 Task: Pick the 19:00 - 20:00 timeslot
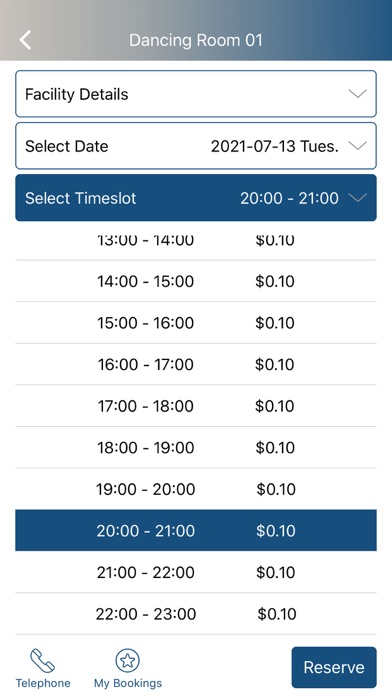pyautogui.click(x=196, y=489)
